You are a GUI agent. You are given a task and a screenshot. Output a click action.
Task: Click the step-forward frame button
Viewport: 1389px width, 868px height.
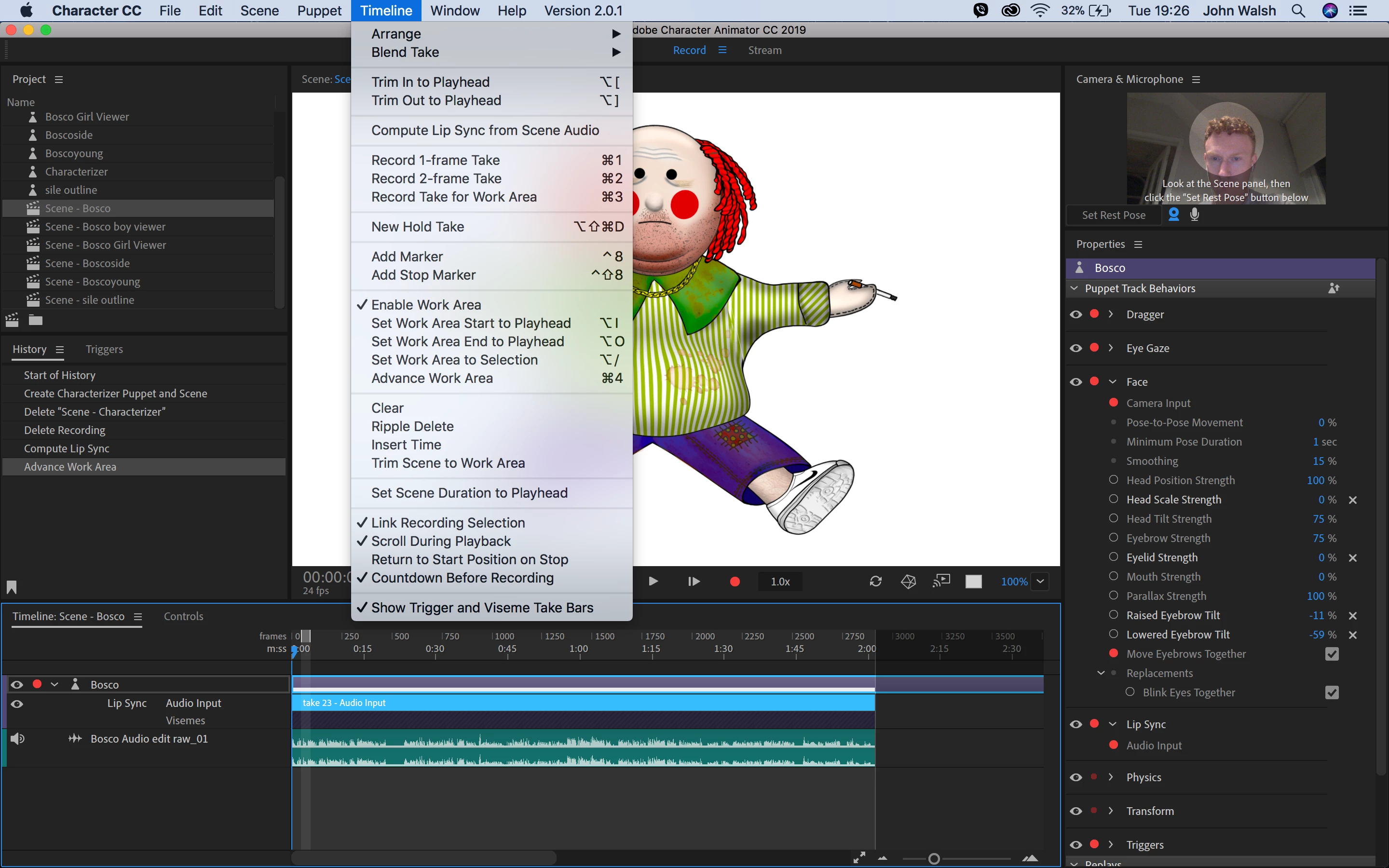pyautogui.click(x=694, y=582)
